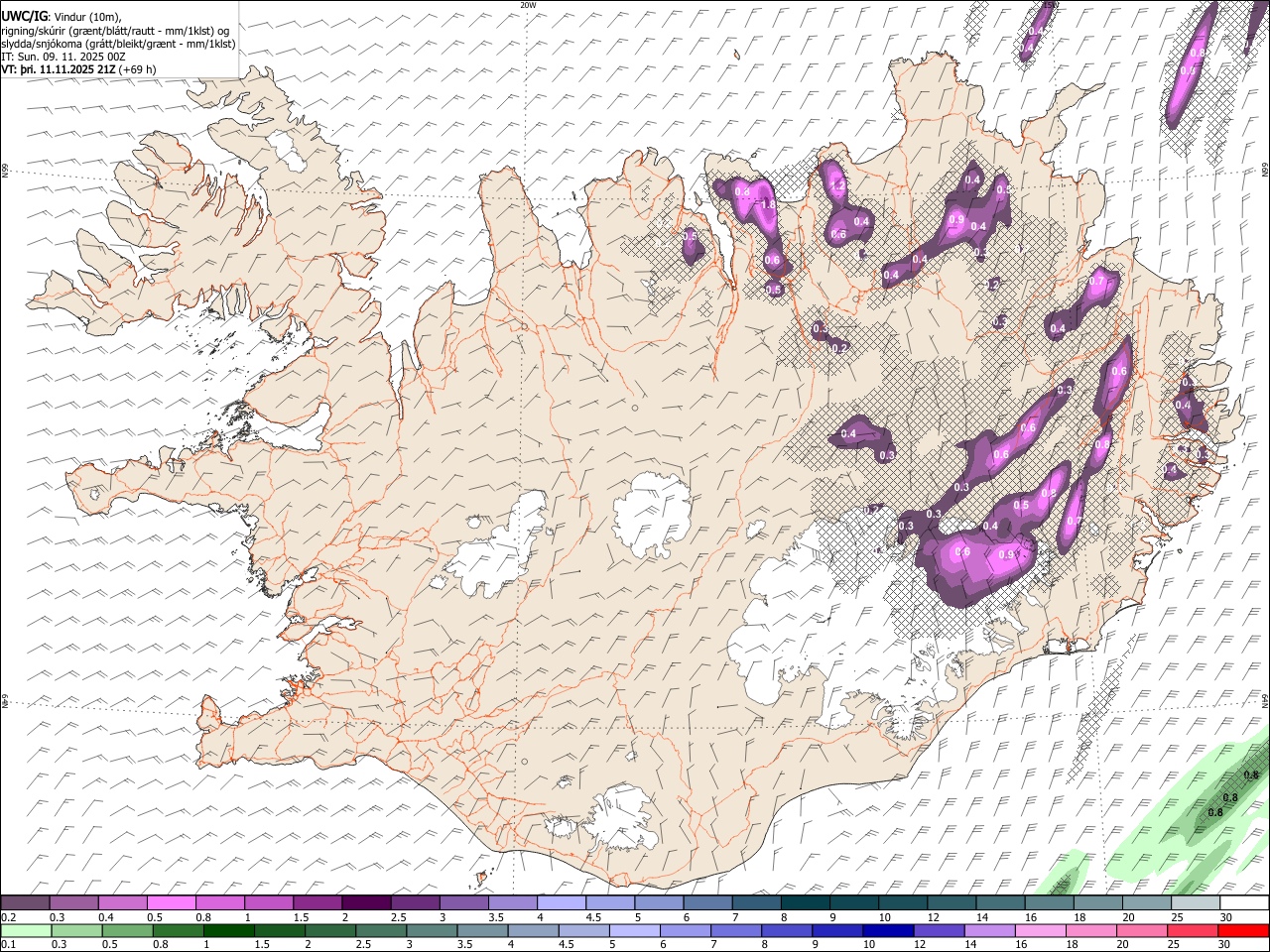Select the darkest purple 2–2.5 snow legend swatch
1270x952 pixels.
(366, 902)
